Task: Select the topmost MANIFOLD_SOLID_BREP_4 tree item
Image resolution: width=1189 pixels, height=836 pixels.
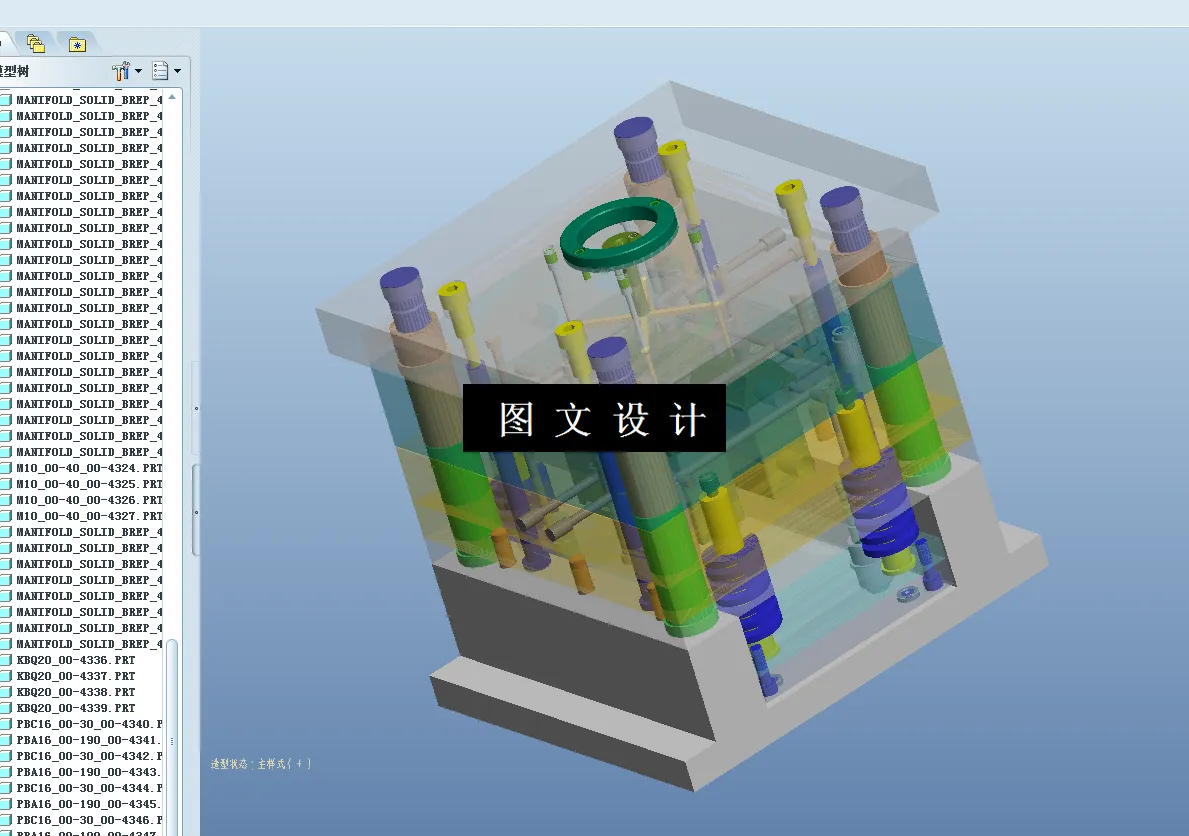Action: [x=88, y=99]
